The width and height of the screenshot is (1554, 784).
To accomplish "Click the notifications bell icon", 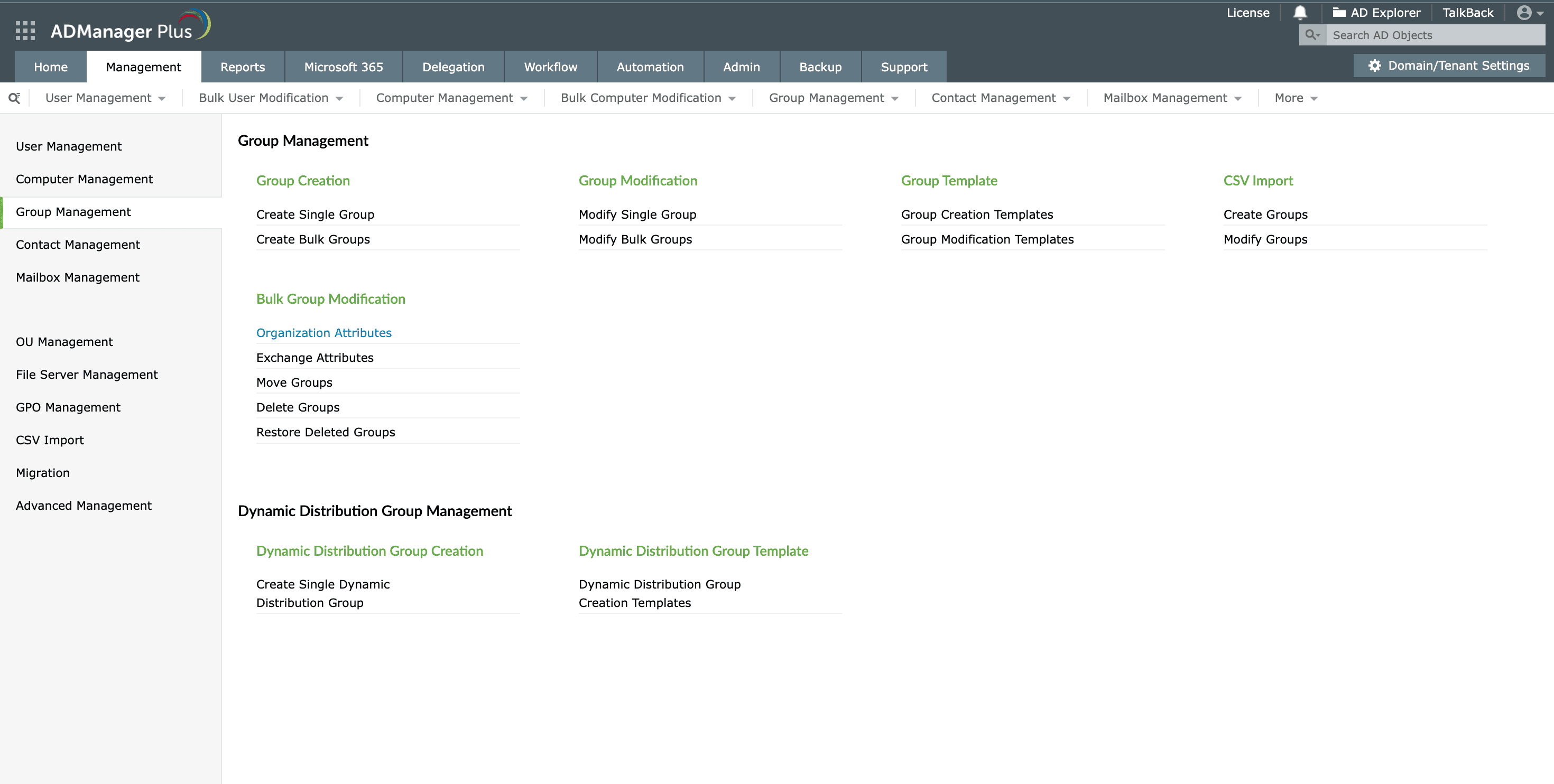I will 1300,13.
